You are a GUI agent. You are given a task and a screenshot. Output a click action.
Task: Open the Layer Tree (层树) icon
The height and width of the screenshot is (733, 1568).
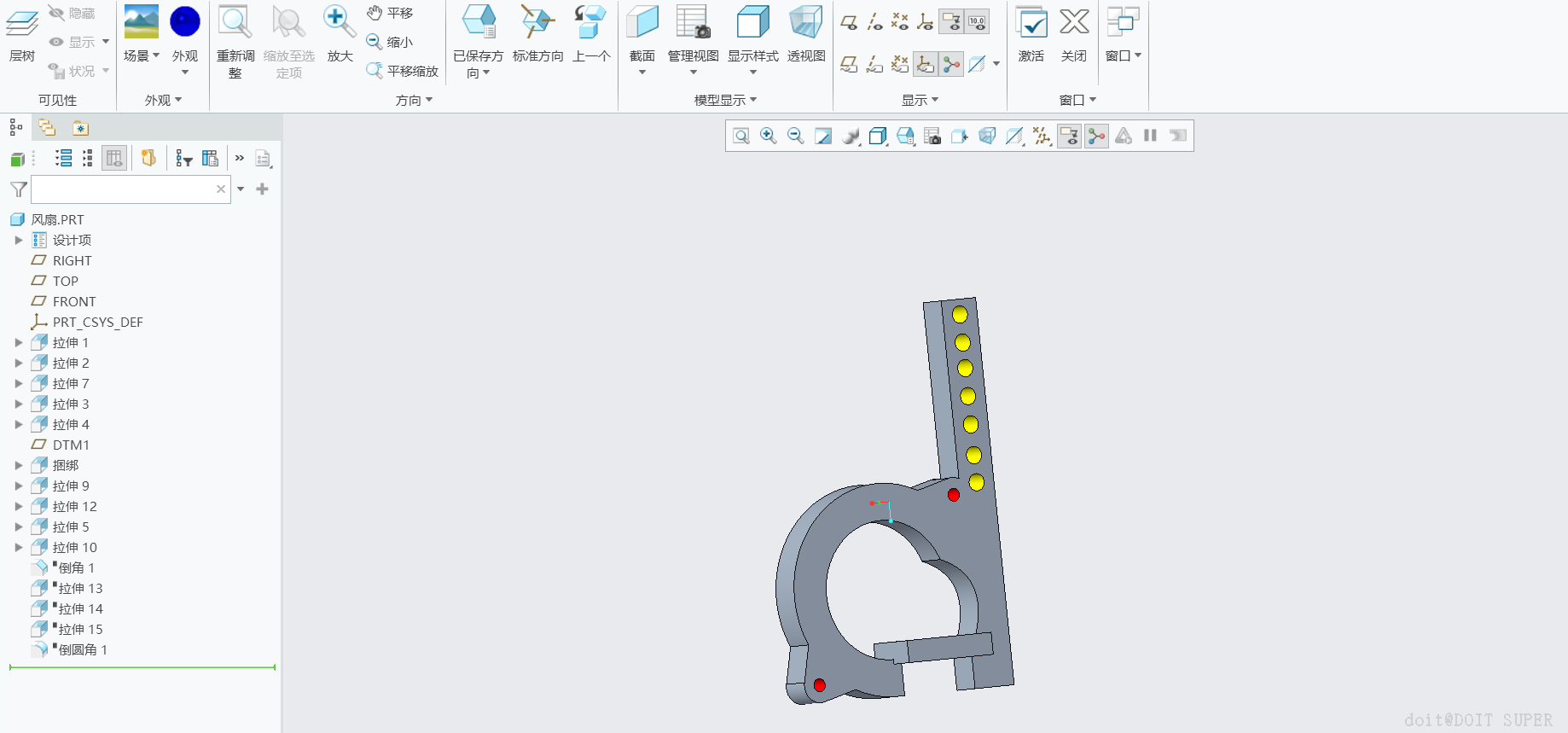[x=21, y=24]
